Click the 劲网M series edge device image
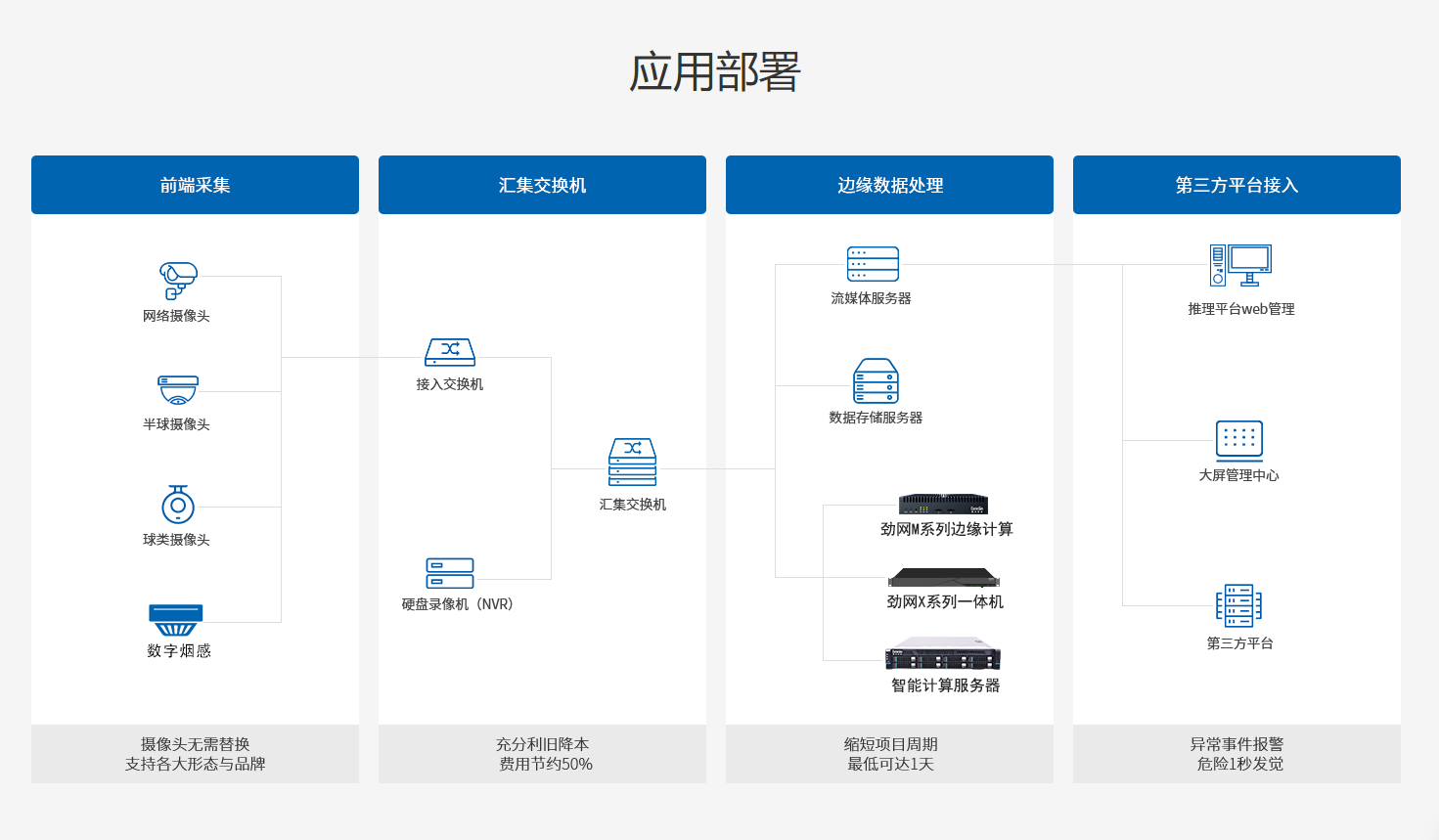The height and width of the screenshot is (840, 1439). pyautogui.click(x=943, y=505)
